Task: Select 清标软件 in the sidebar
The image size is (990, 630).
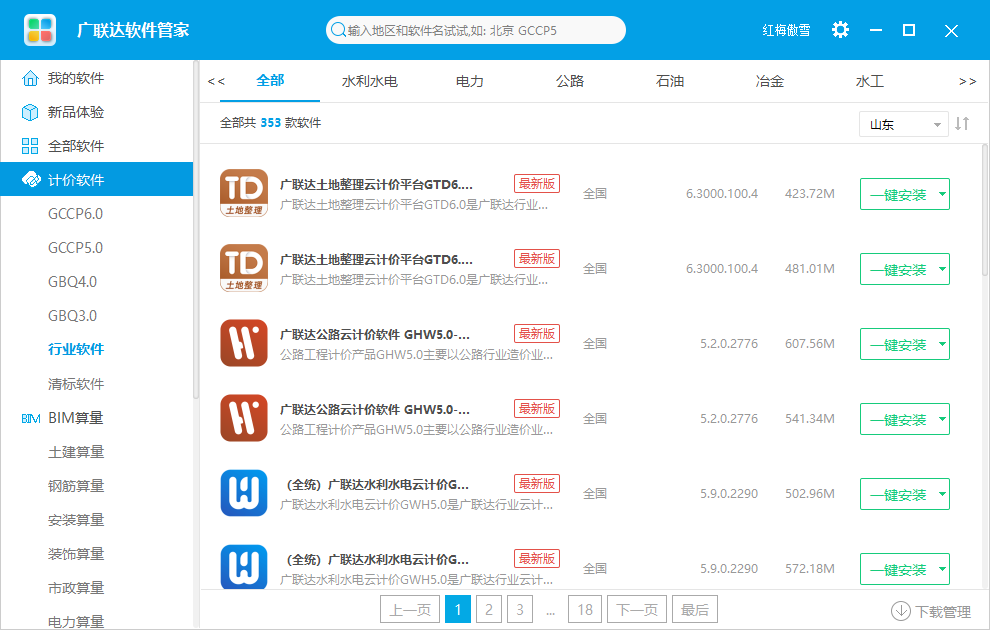Action: click(76, 384)
